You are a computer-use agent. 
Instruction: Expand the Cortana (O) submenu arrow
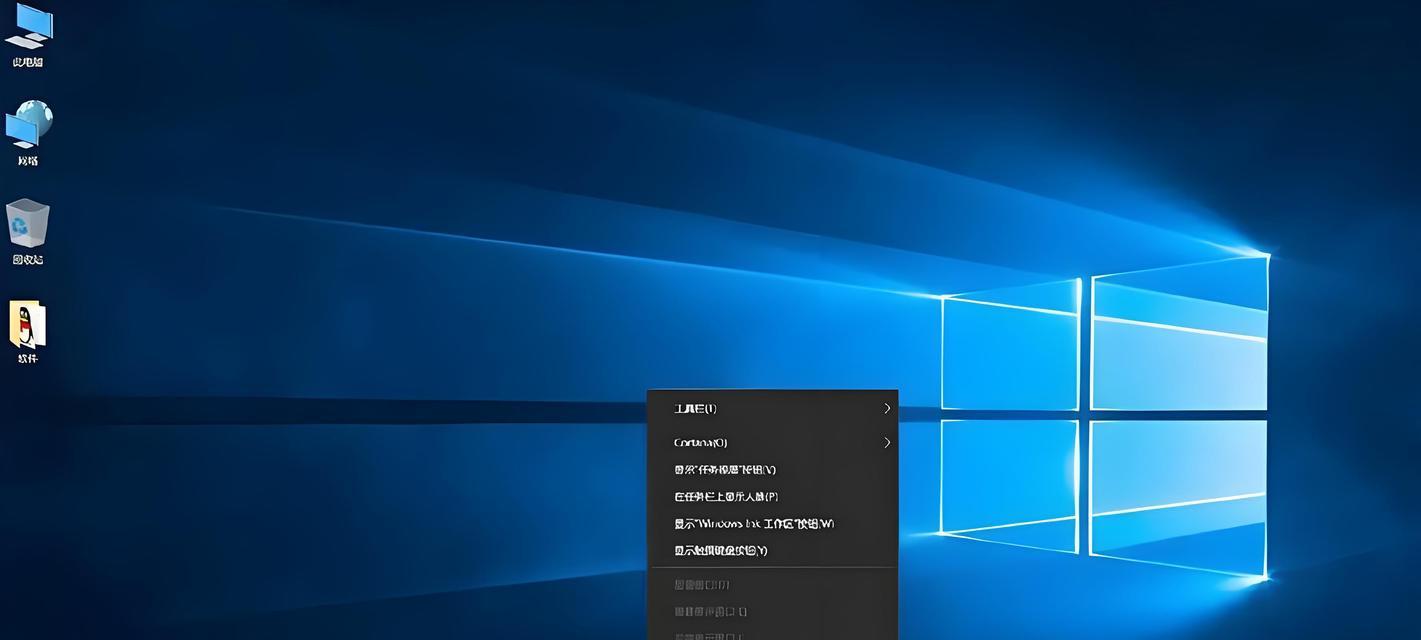point(886,442)
